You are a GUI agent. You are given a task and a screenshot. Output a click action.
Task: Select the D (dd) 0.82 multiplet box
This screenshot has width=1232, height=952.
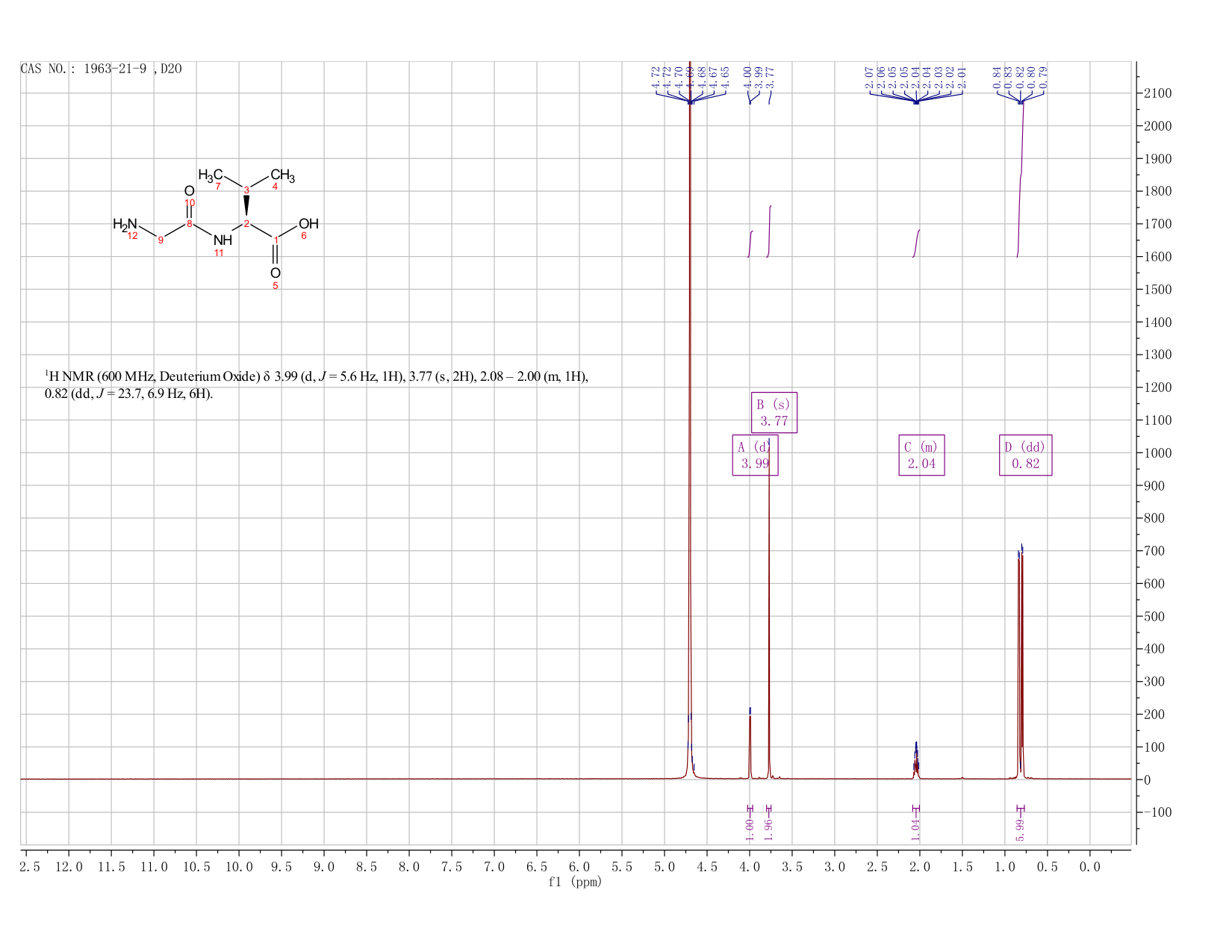pyautogui.click(x=1025, y=455)
